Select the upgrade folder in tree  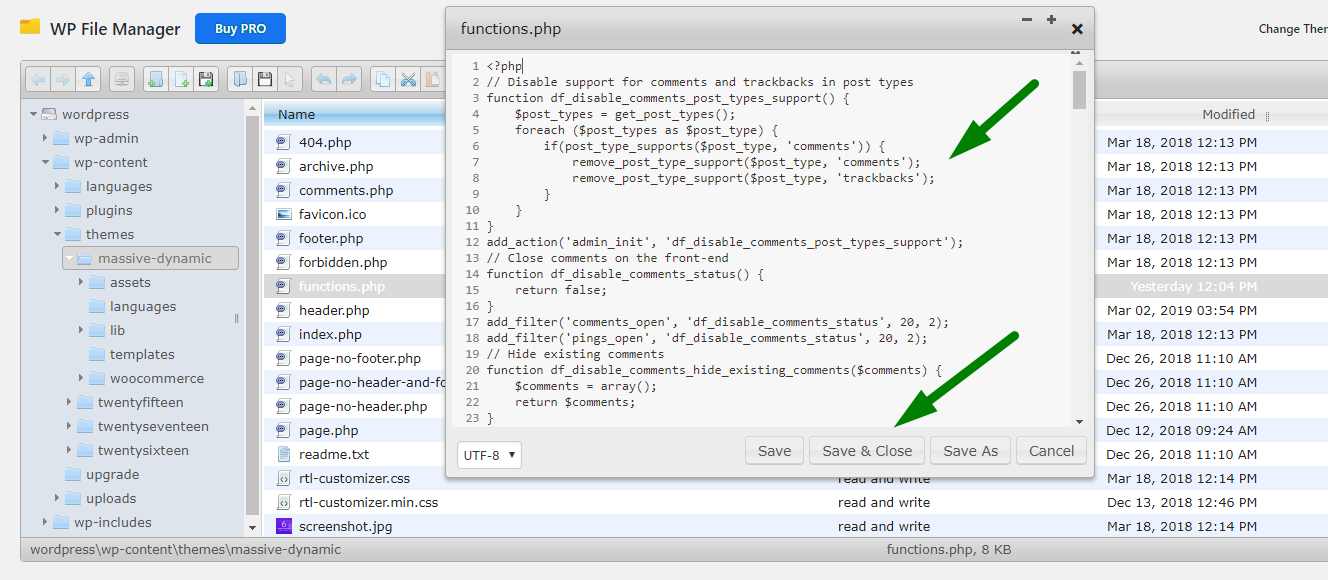point(112,475)
